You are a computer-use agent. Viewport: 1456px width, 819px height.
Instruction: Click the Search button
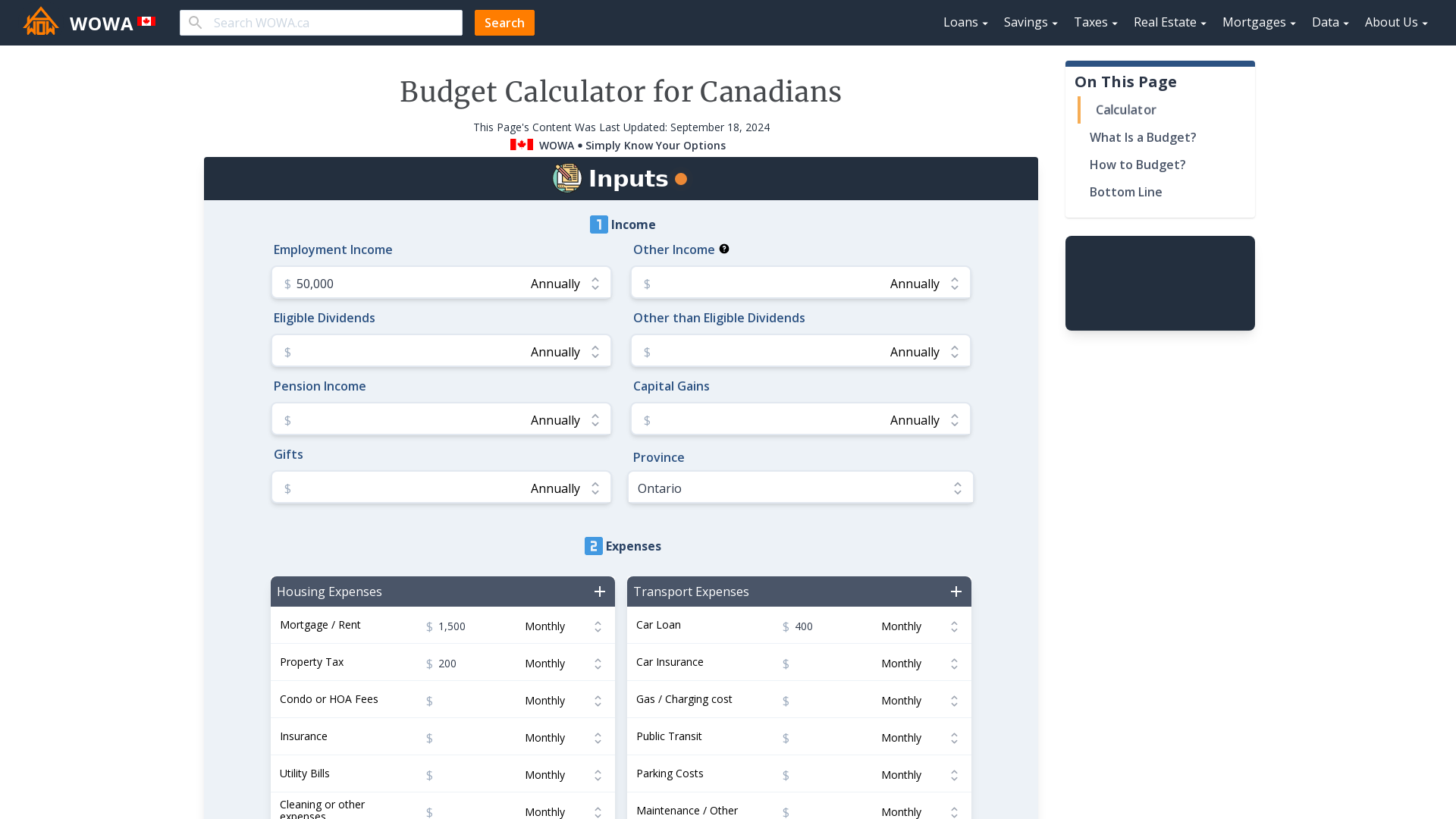pos(504,22)
